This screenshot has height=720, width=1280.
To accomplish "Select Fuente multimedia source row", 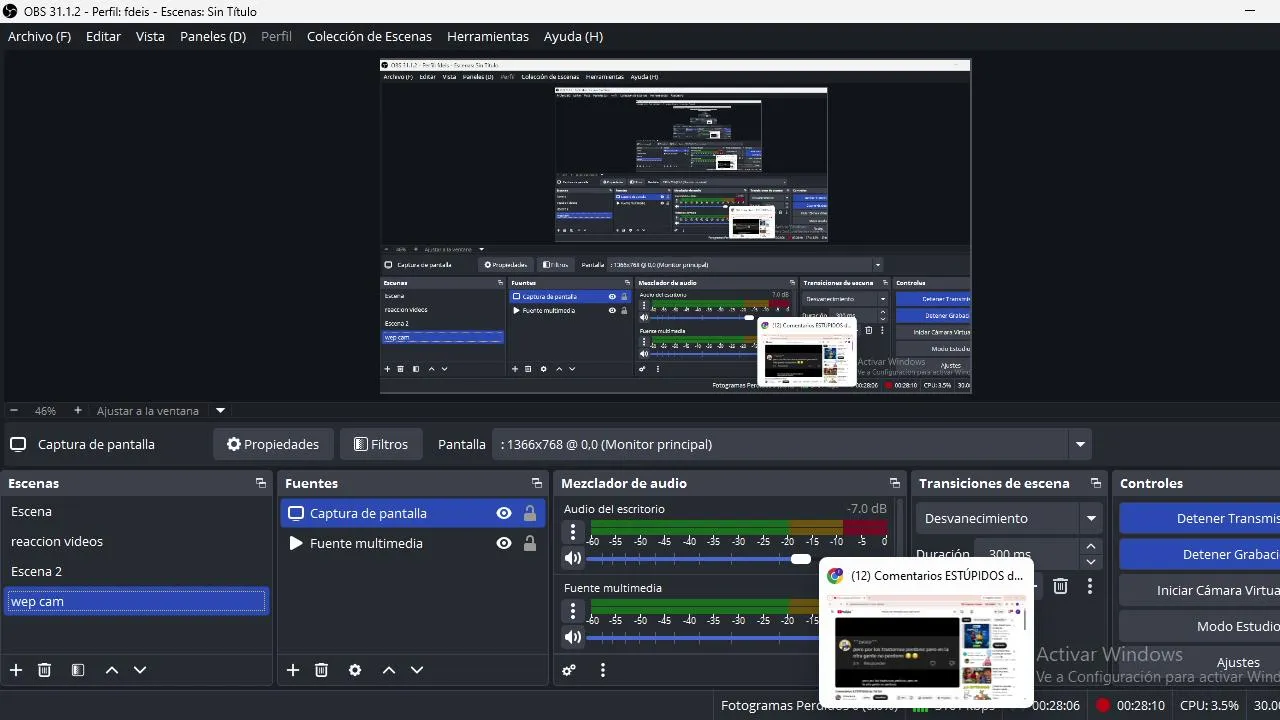I will tap(413, 543).
